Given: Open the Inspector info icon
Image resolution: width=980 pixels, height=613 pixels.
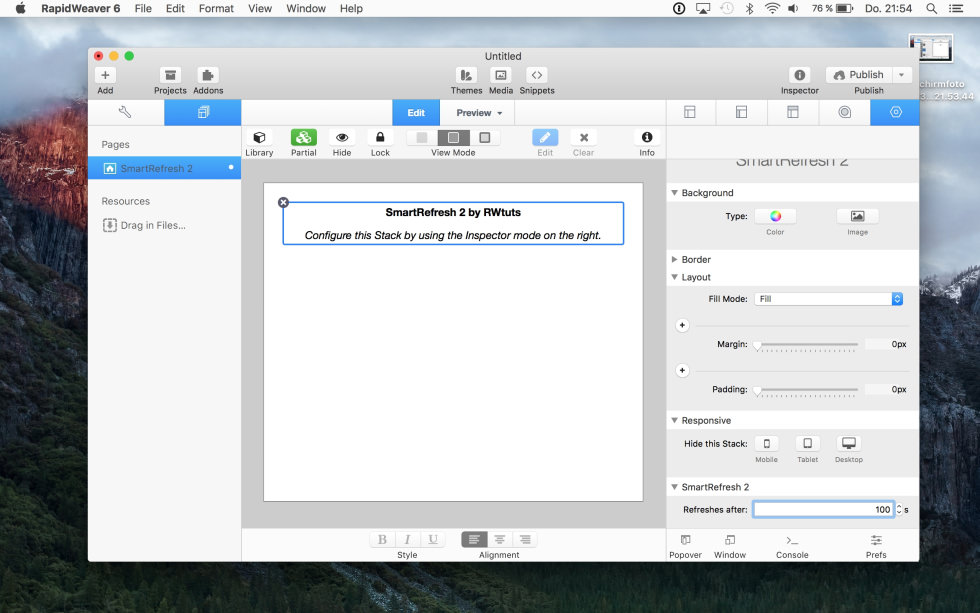Looking at the screenshot, I should (x=799, y=75).
